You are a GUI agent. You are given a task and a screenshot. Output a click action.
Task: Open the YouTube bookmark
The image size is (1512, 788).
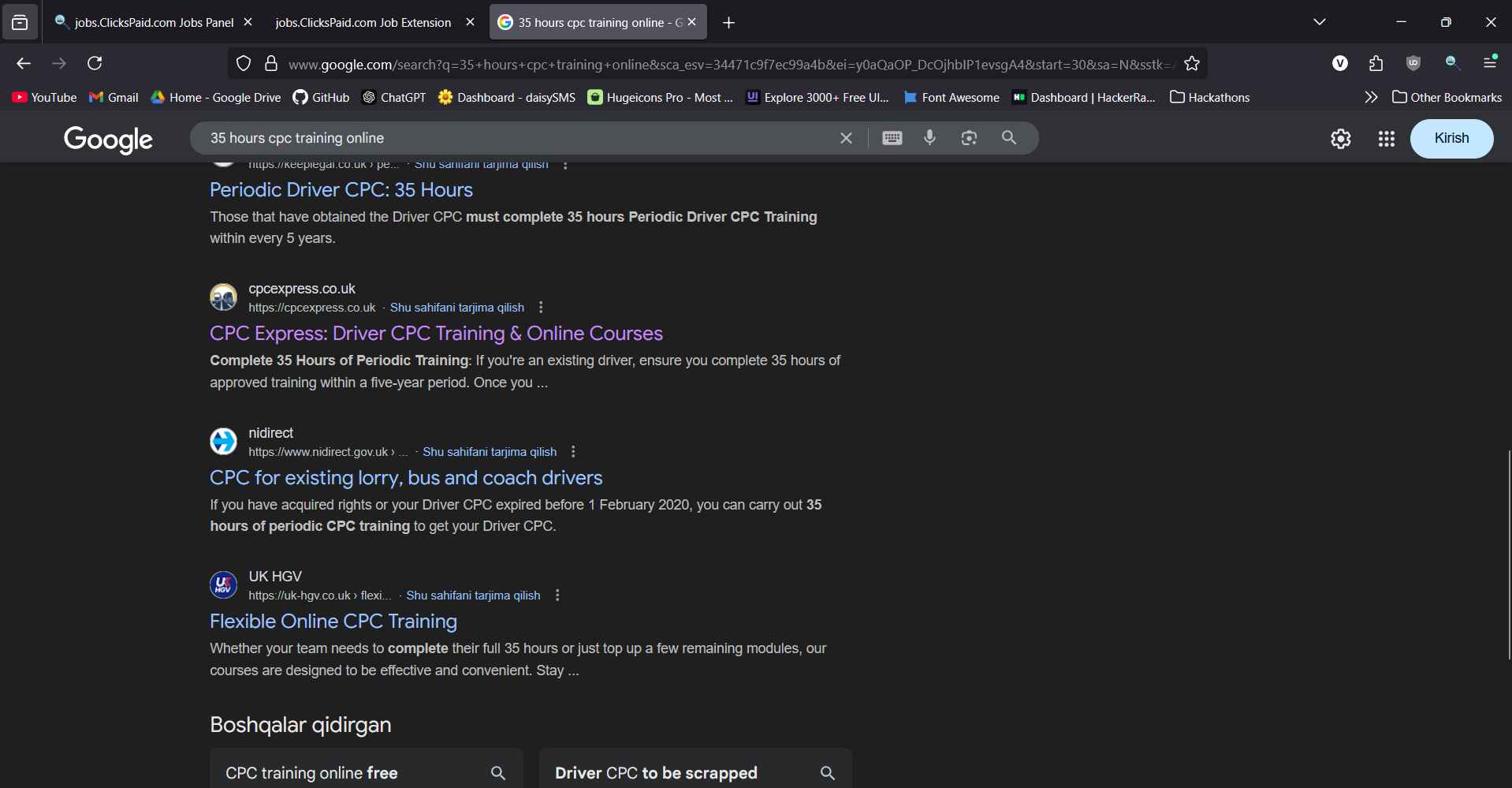pos(44,97)
